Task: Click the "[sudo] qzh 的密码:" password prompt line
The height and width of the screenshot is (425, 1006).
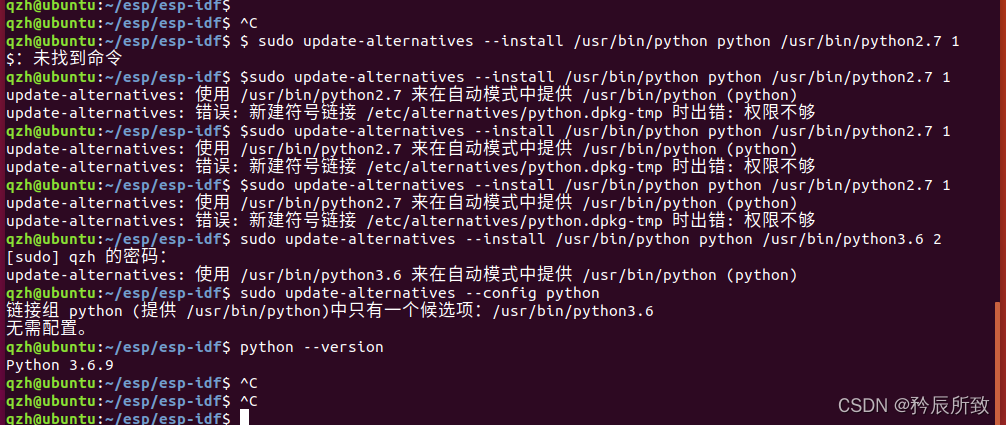Action: 87,256
